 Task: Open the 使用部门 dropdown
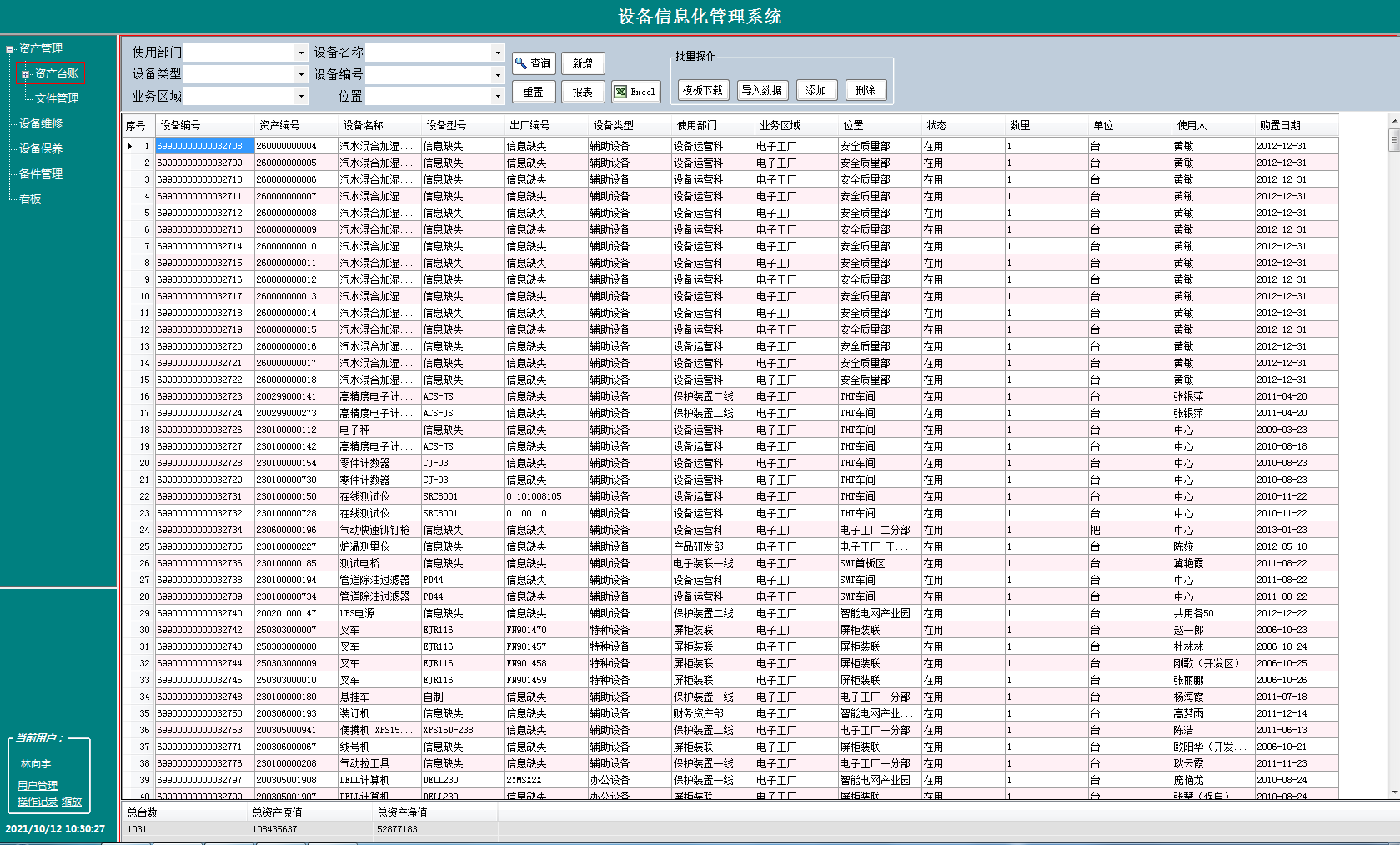point(300,52)
